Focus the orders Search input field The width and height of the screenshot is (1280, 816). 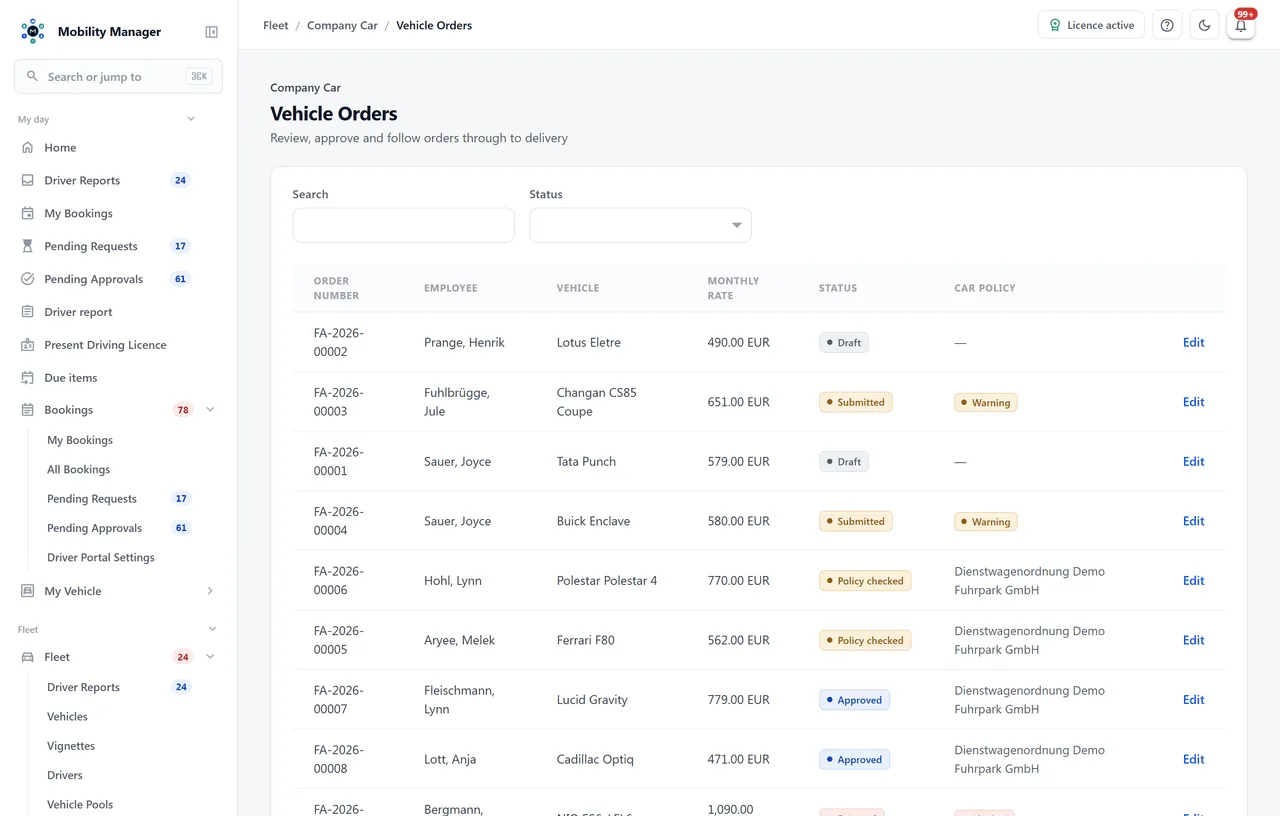coord(403,225)
